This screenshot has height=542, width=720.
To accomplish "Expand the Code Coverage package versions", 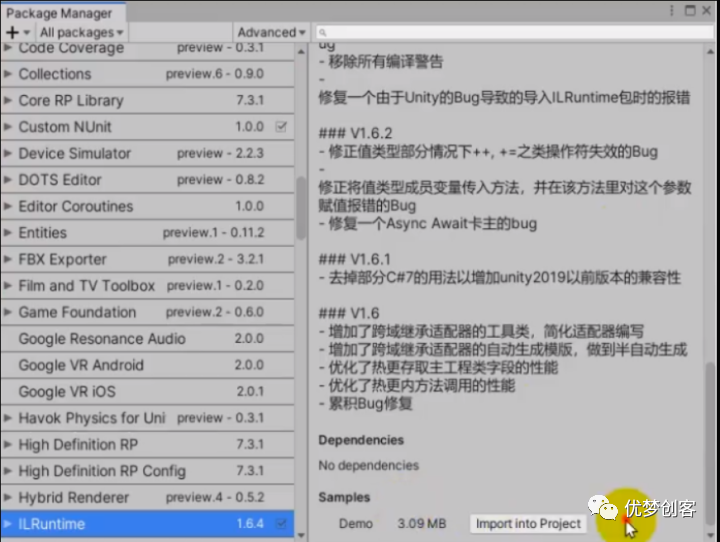I will tap(7, 48).
